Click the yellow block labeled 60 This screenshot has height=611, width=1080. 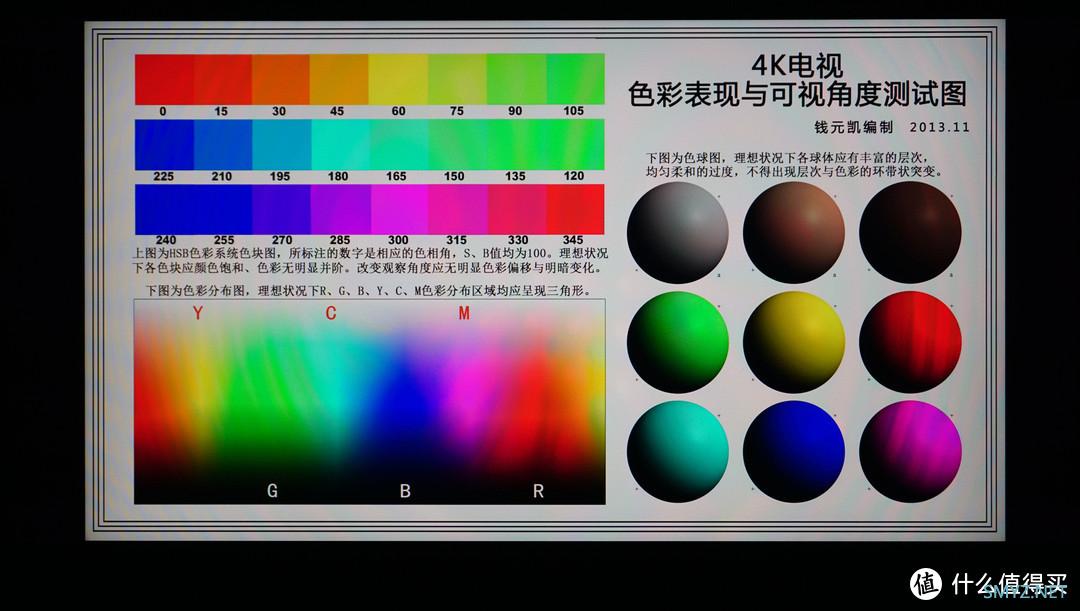pyautogui.click(x=398, y=80)
